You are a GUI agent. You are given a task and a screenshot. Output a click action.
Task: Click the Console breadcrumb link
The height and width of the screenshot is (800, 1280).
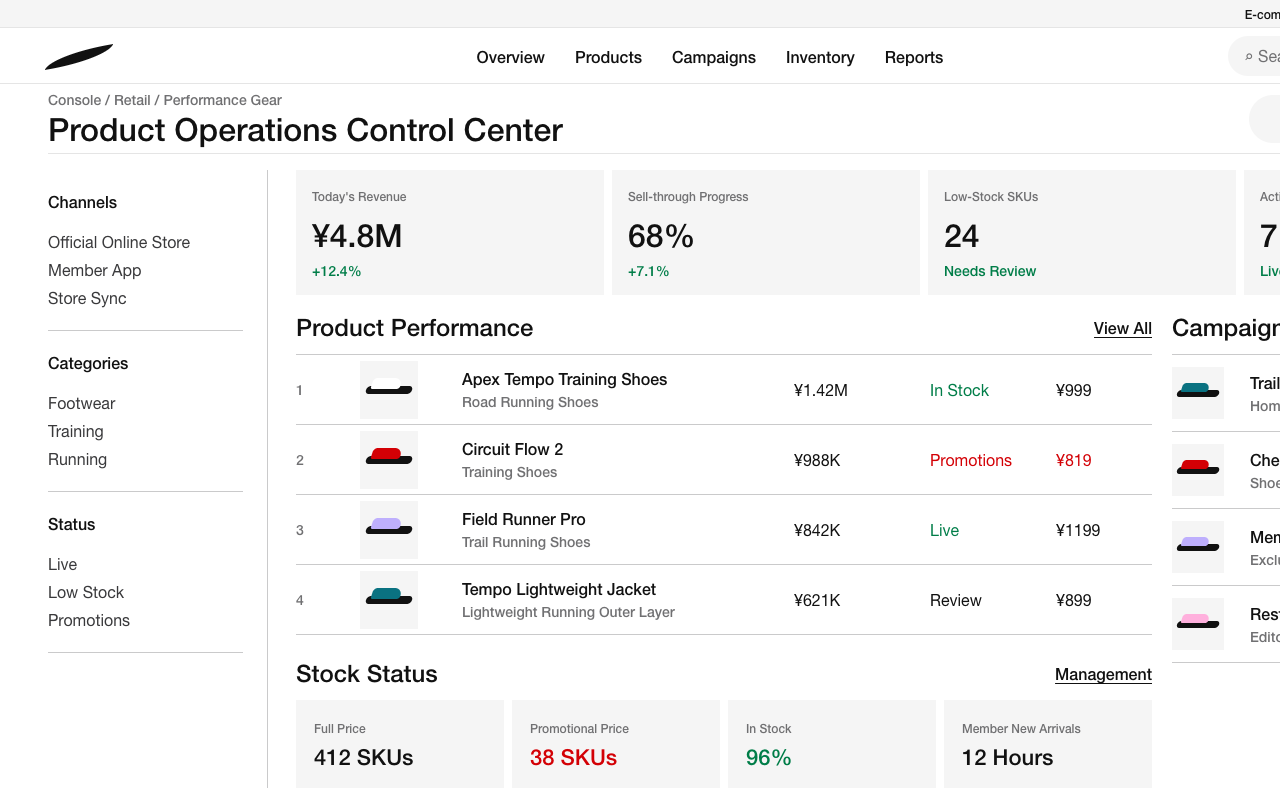point(75,100)
